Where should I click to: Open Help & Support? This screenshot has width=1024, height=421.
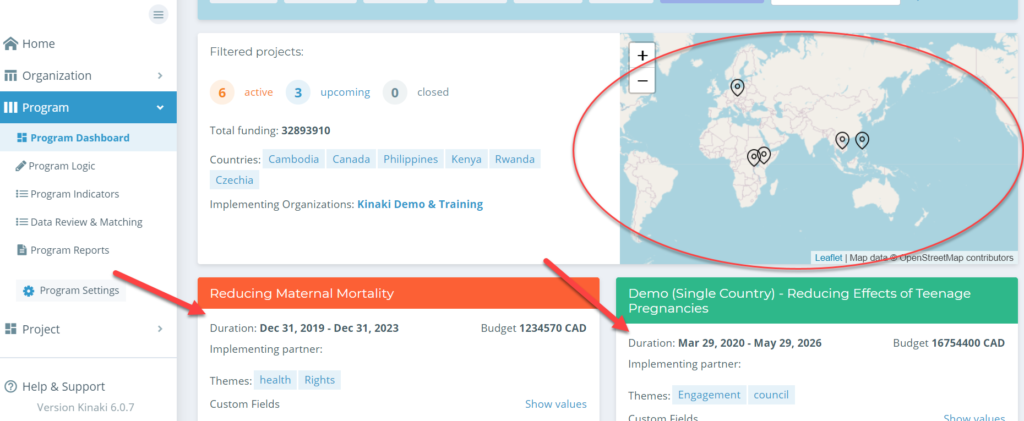tap(63, 386)
